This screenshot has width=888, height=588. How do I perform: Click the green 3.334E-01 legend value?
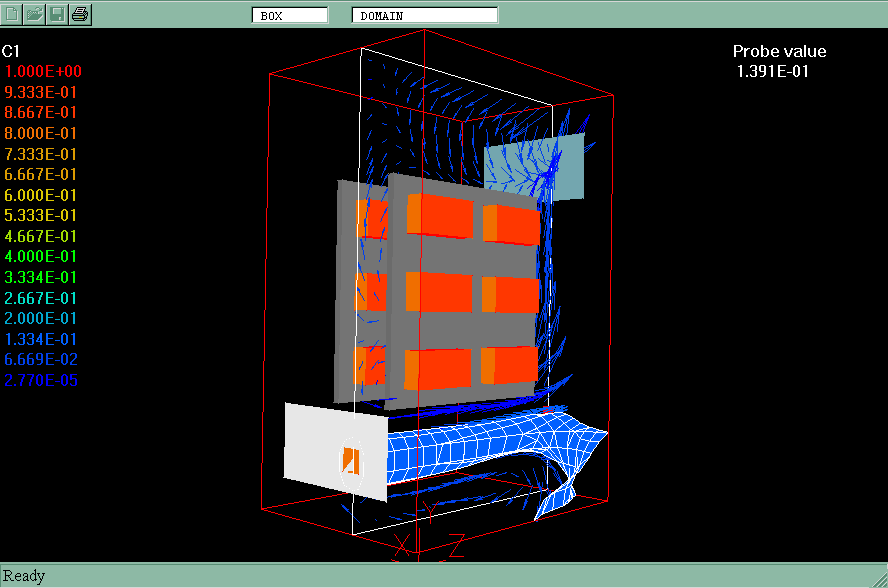click(43, 277)
